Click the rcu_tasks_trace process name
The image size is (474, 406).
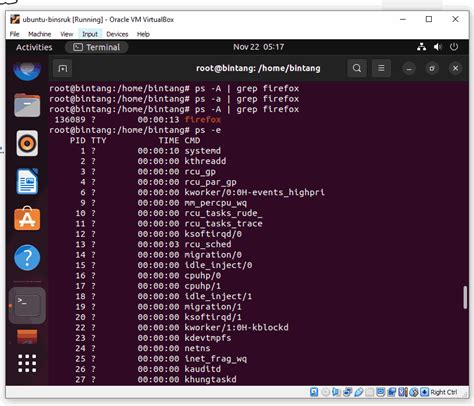point(223,223)
